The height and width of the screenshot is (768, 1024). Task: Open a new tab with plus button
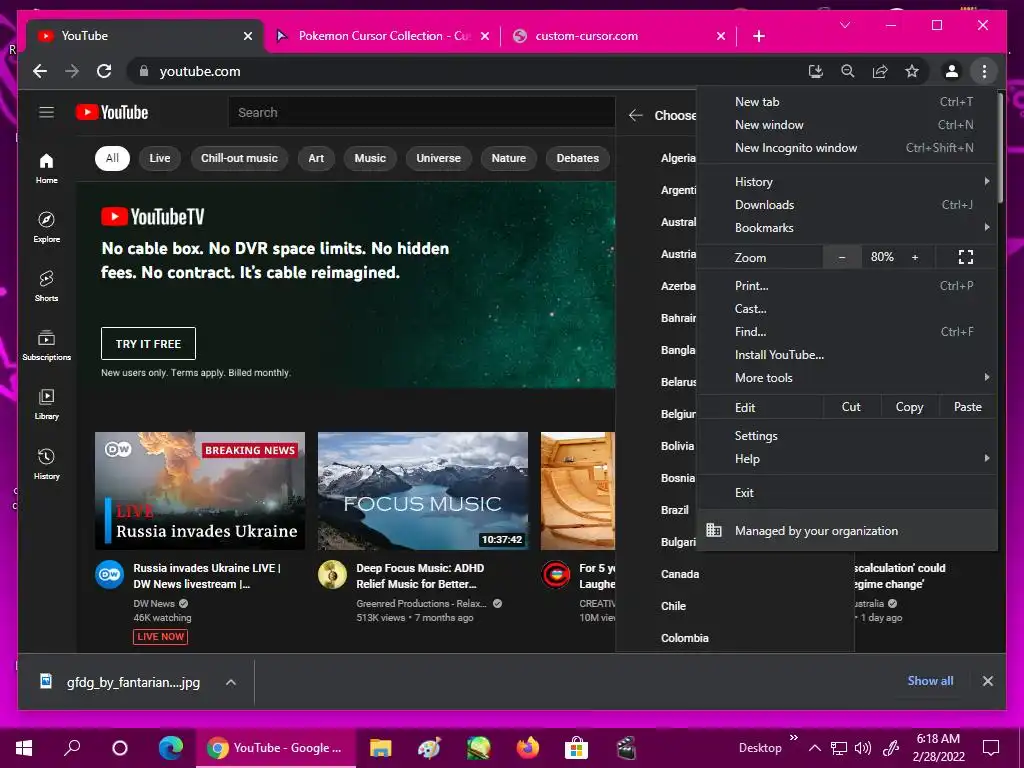click(758, 36)
